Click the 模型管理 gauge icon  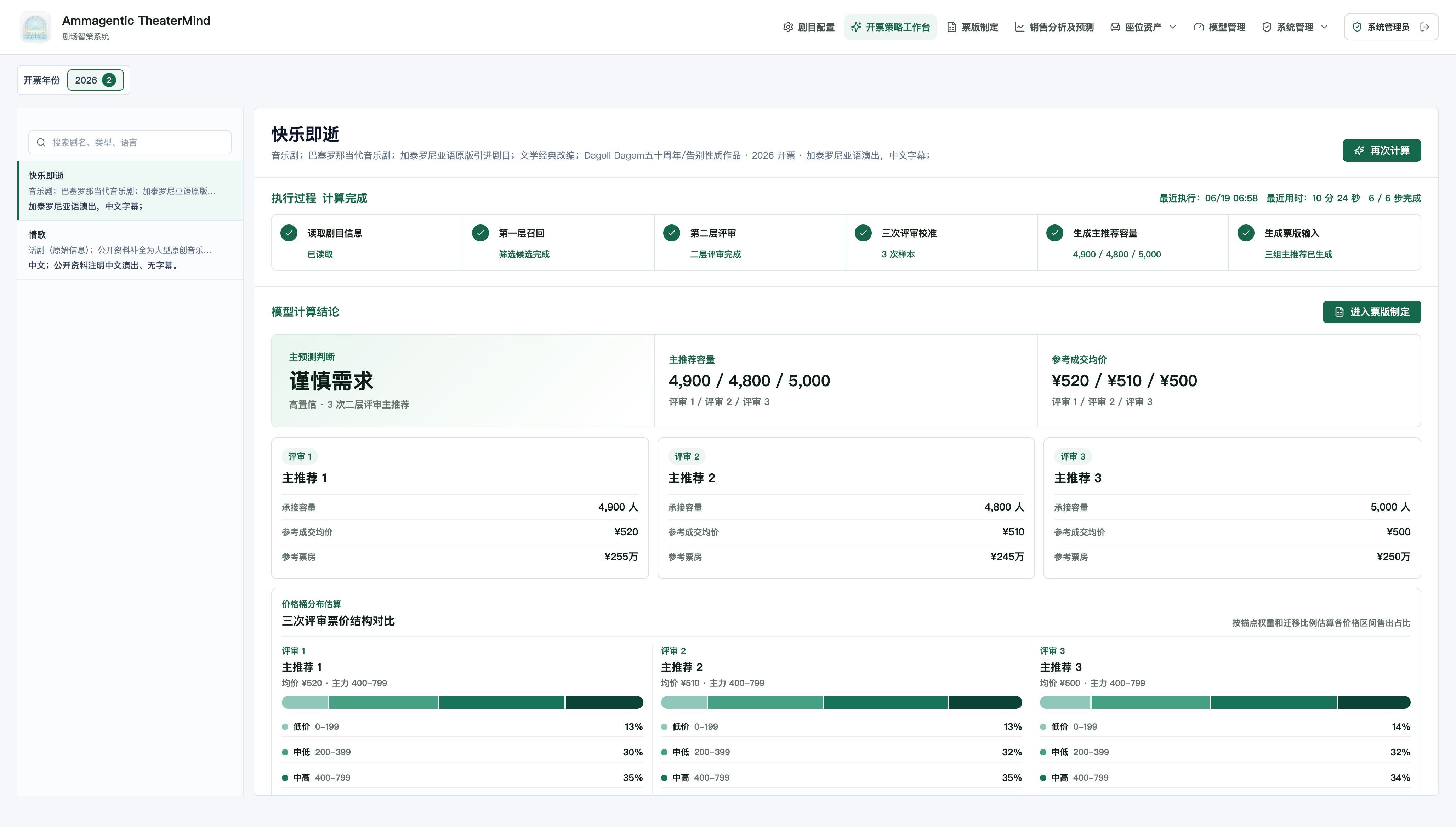point(1198,27)
